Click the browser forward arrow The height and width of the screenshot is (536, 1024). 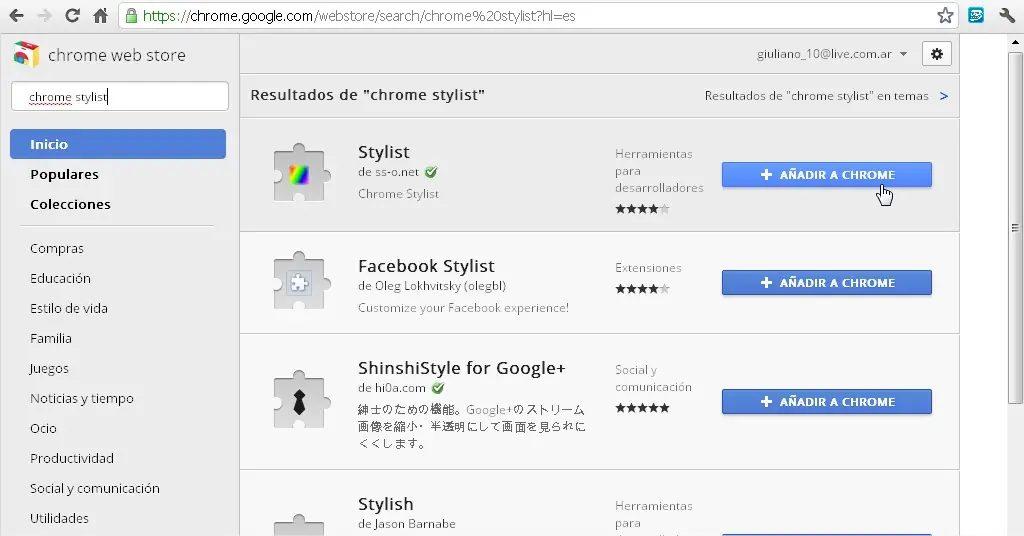tap(44, 16)
